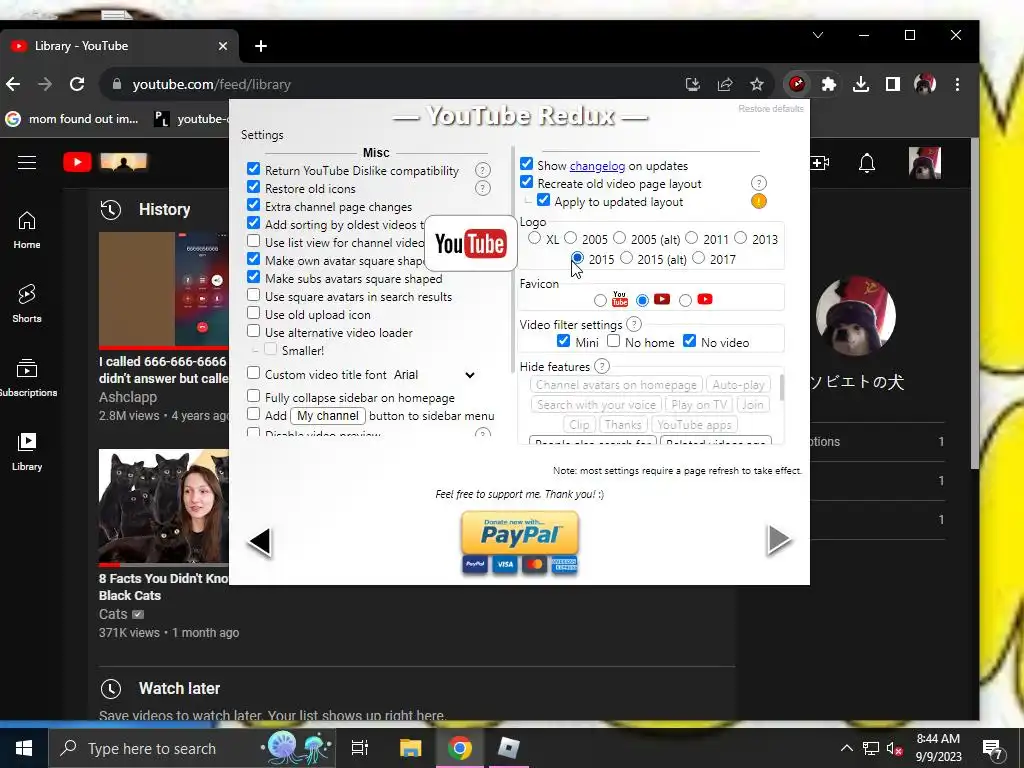The width and height of the screenshot is (1024, 768).
Task: Click Restore defaults
Action: pyautogui.click(x=771, y=108)
